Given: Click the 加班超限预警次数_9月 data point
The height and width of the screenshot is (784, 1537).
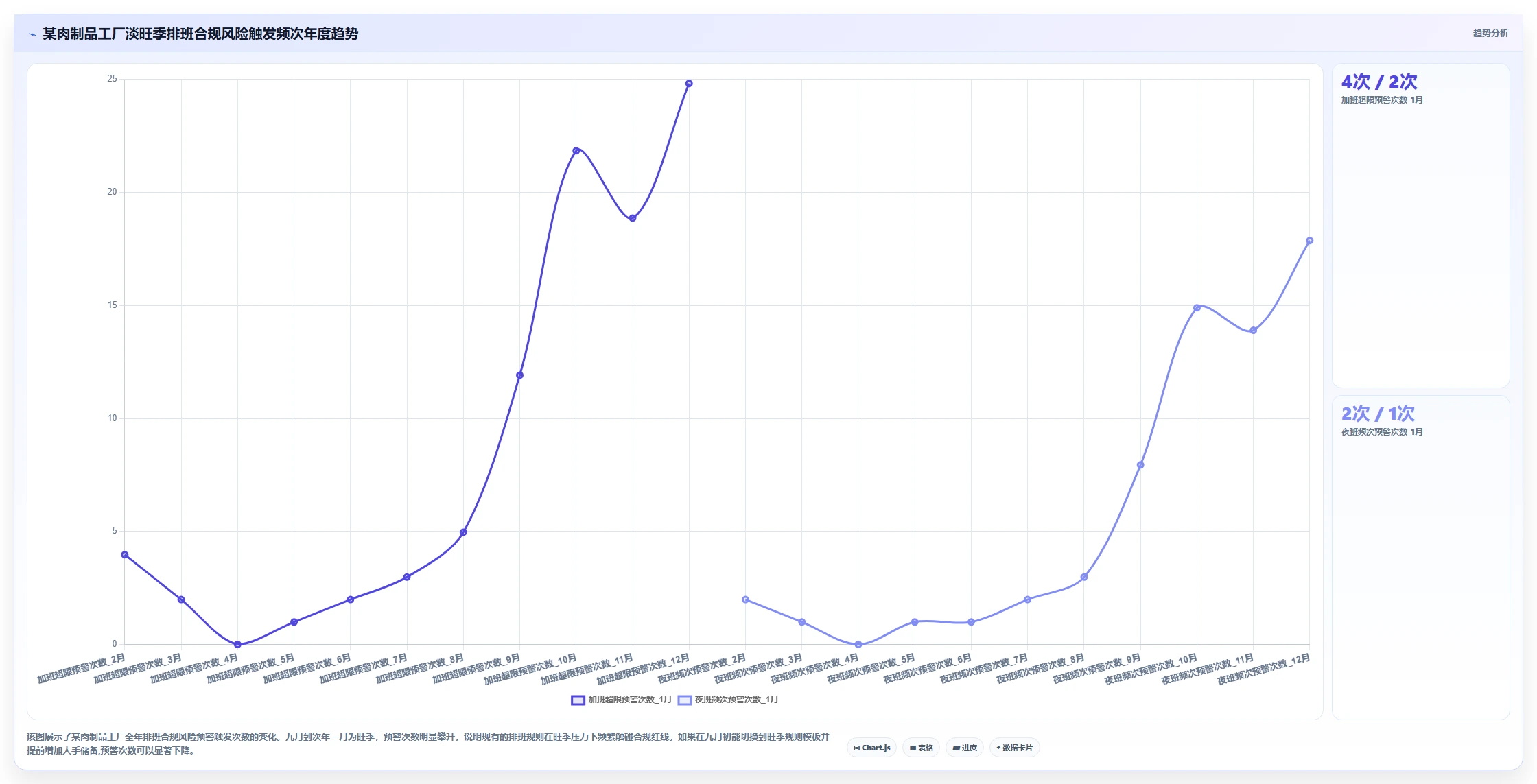Looking at the screenshot, I should coord(519,375).
